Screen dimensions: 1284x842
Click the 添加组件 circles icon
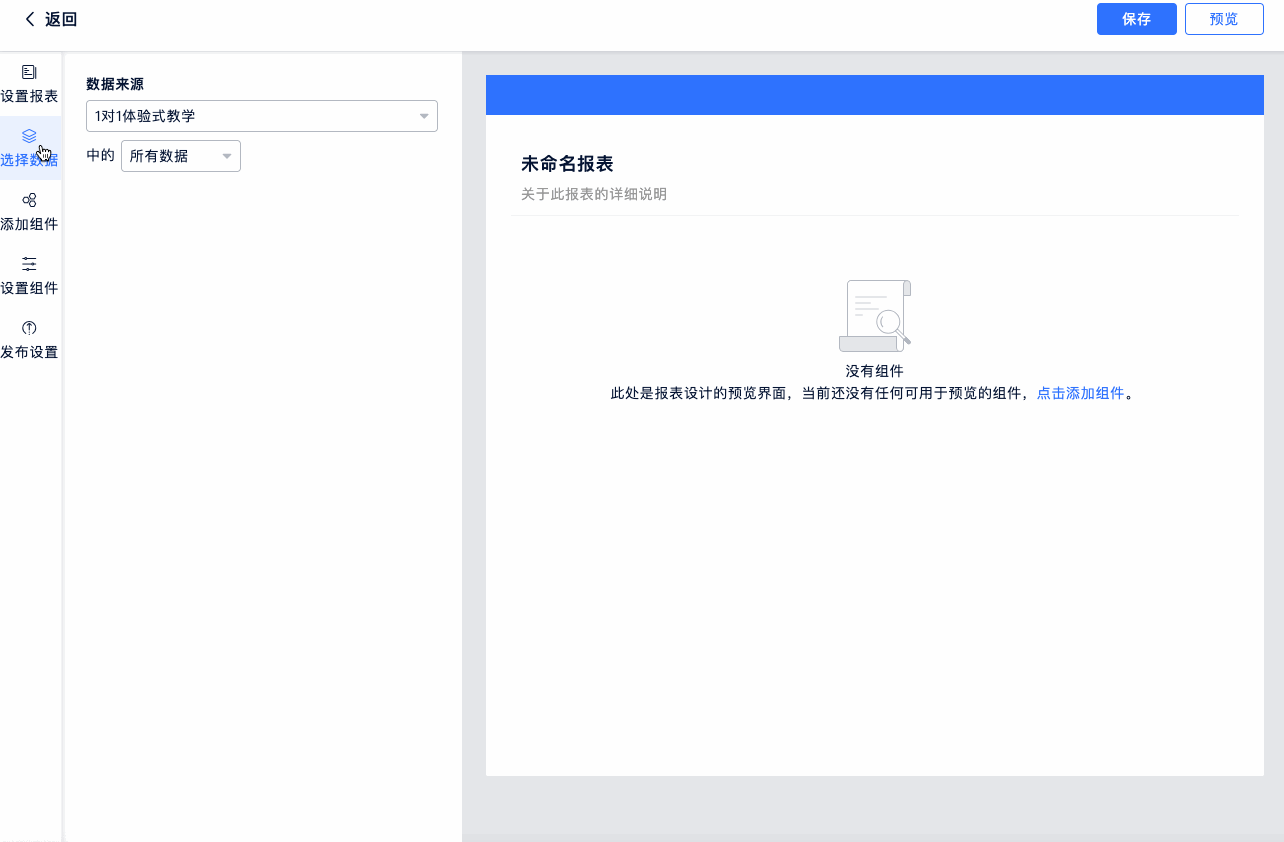tap(29, 200)
